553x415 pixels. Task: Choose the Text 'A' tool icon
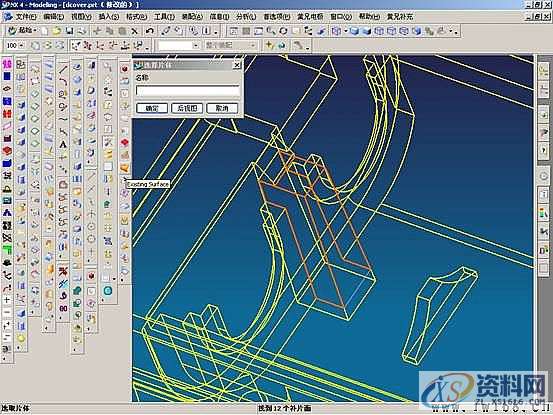(63, 144)
